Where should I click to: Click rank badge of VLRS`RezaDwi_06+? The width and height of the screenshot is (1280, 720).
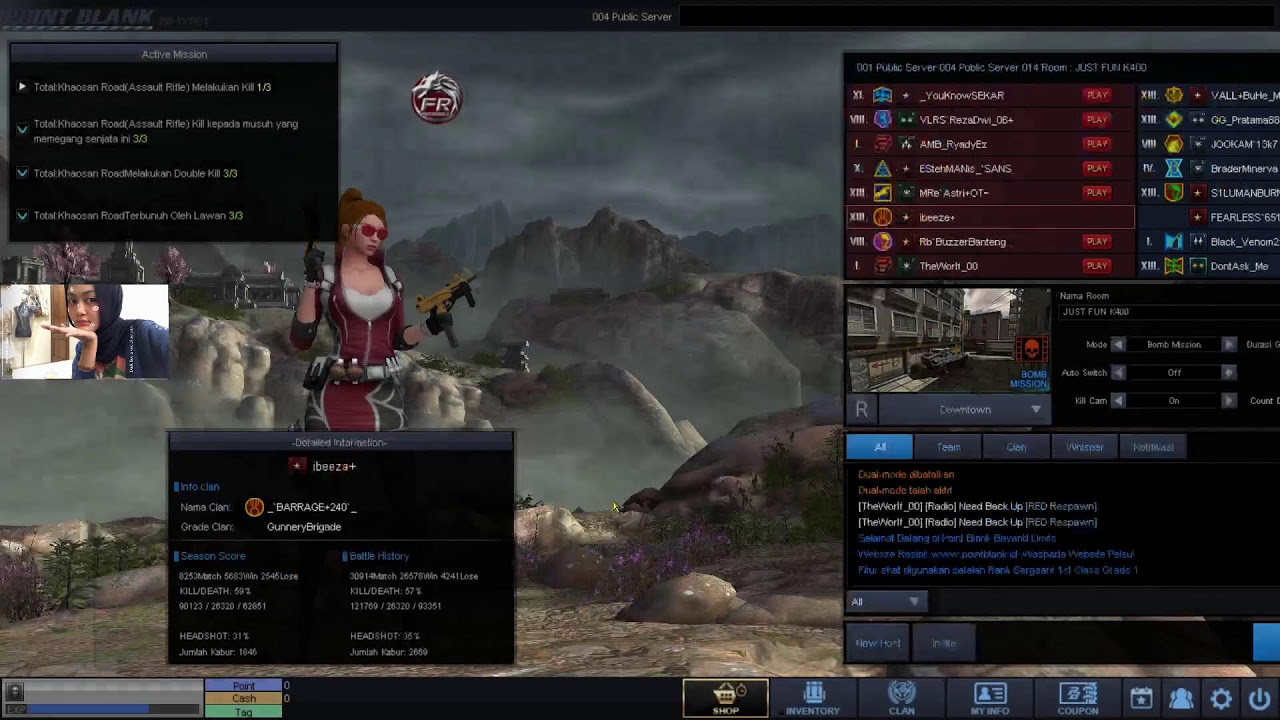(882, 119)
